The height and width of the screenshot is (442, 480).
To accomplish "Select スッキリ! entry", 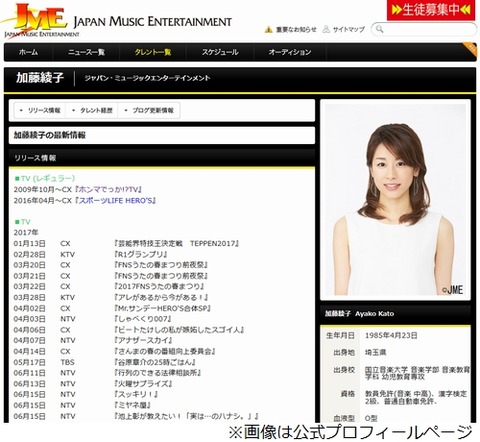I will 136,395.
